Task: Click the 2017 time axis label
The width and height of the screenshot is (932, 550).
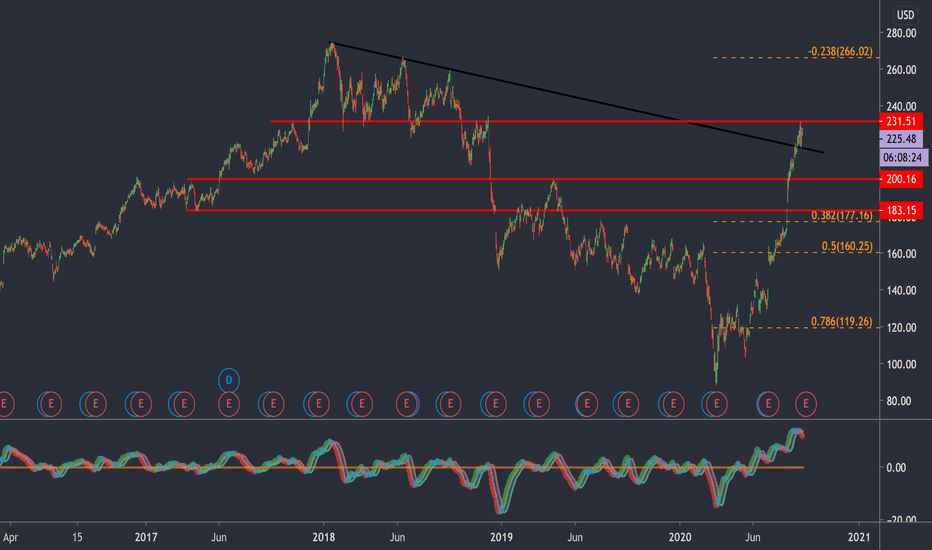Action: [x=146, y=538]
